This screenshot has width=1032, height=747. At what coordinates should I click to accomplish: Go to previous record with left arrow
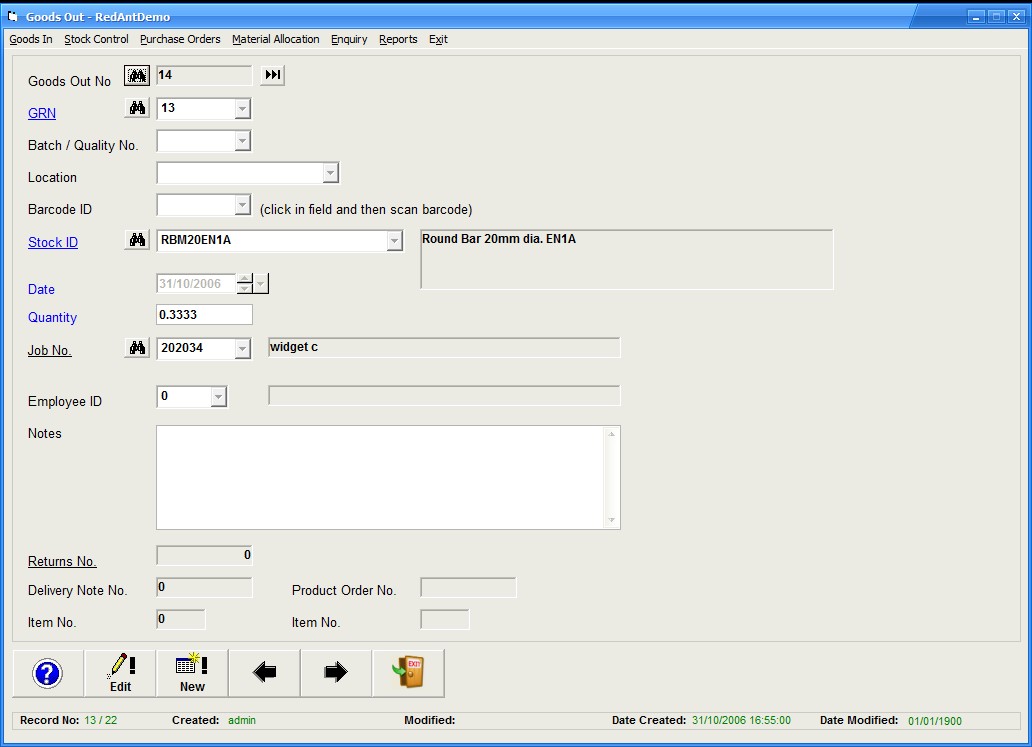click(x=264, y=673)
